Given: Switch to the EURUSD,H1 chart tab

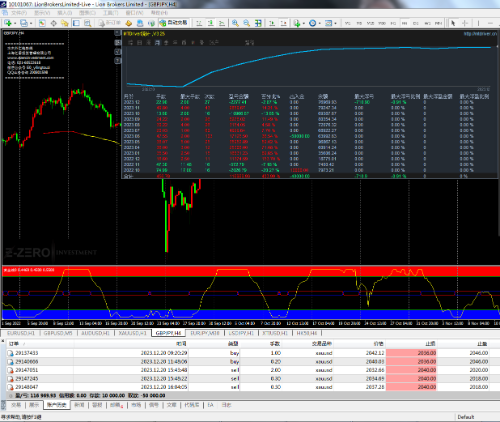Looking at the screenshot, I should (x=21, y=333).
